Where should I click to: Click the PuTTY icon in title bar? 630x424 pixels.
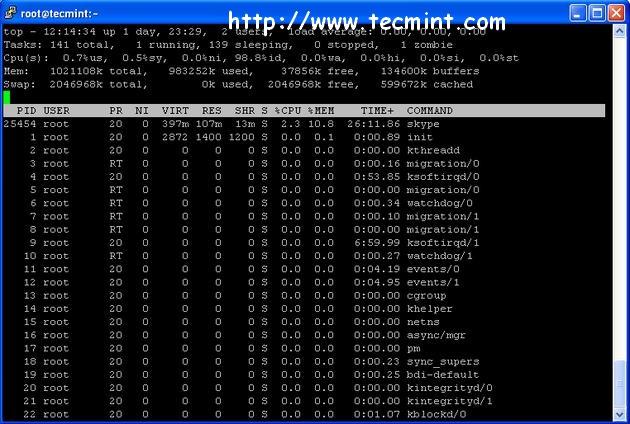pyautogui.click(x=10, y=12)
